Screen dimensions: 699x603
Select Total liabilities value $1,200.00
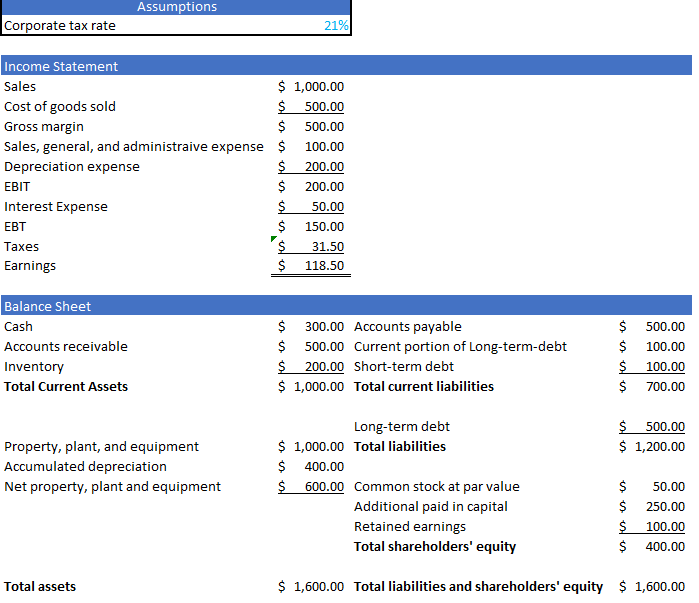pos(652,447)
